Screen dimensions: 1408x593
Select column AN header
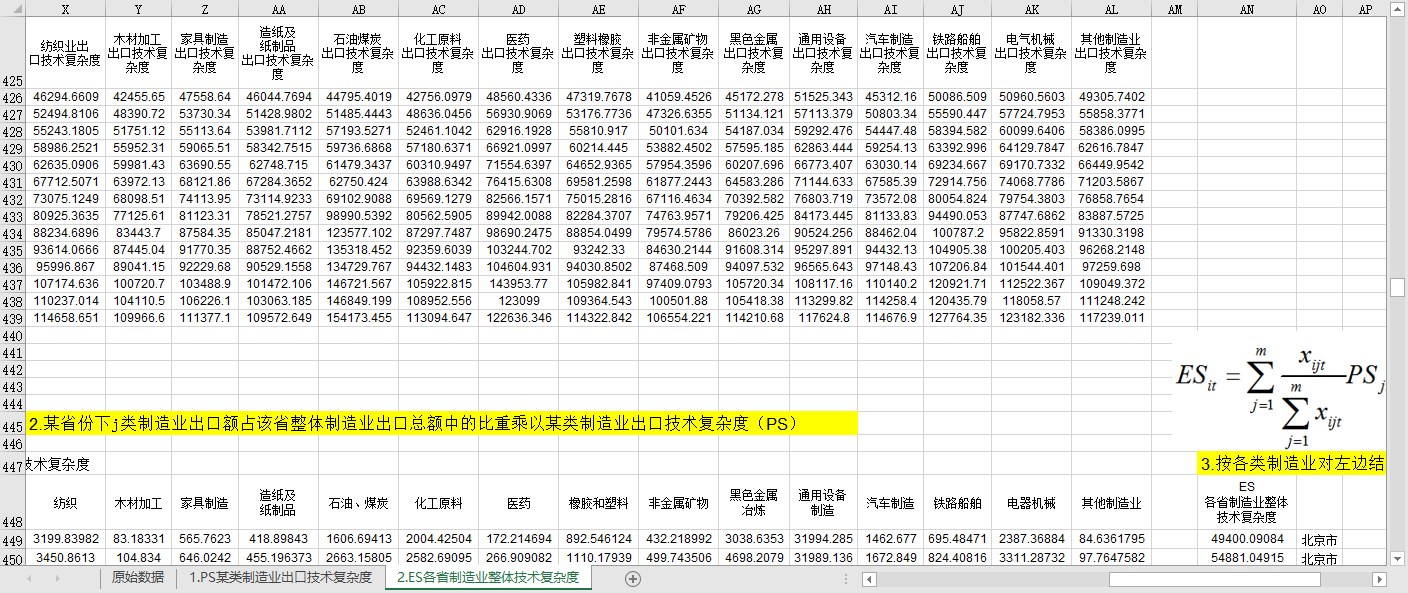[1246, 8]
